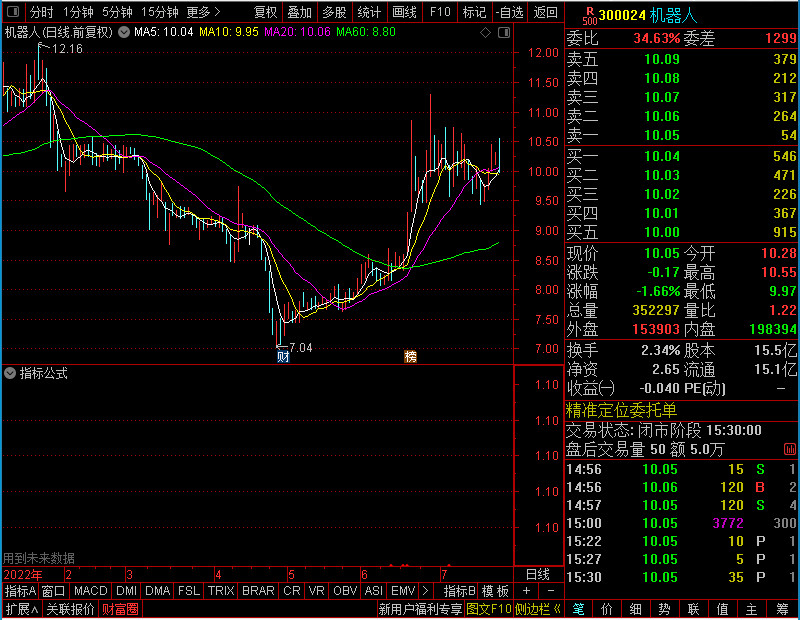The height and width of the screenshot is (620, 800).
Task: Show more indicator tabs with right arrow
Action: (426, 591)
